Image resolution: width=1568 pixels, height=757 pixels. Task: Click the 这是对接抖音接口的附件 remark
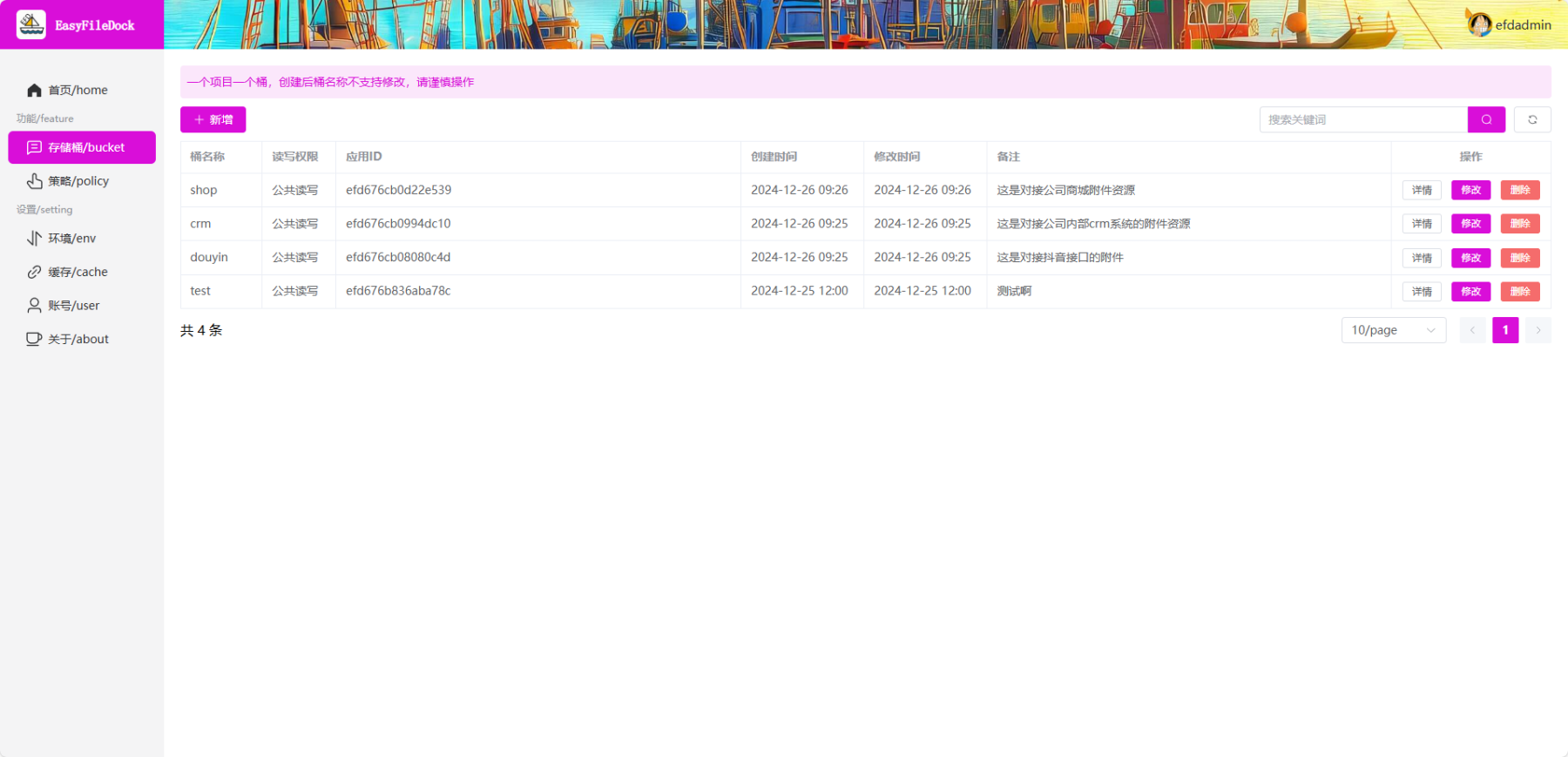pyautogui.click(x=1060, y=257)
